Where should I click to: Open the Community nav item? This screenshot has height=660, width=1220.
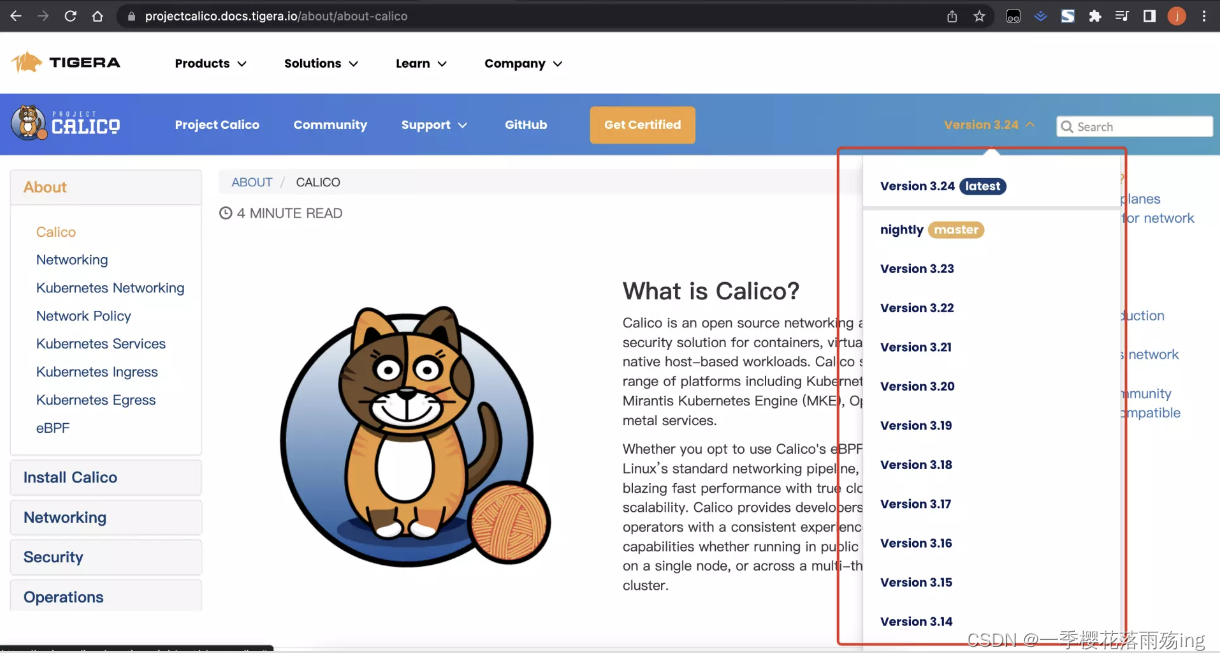[330, 125]
